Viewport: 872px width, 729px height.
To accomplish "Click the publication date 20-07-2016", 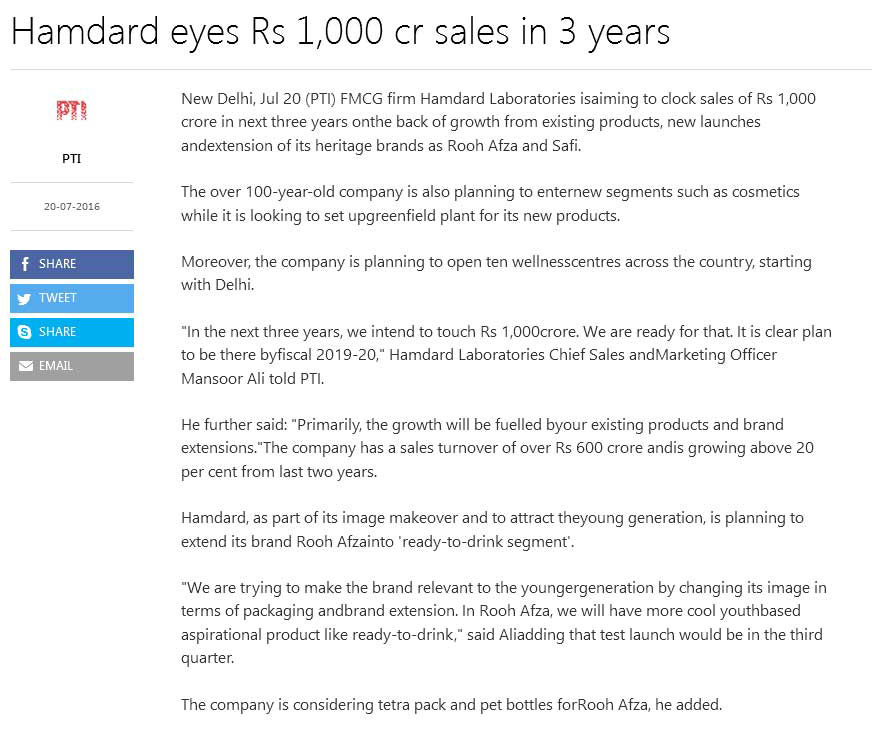I will [72, 206].
